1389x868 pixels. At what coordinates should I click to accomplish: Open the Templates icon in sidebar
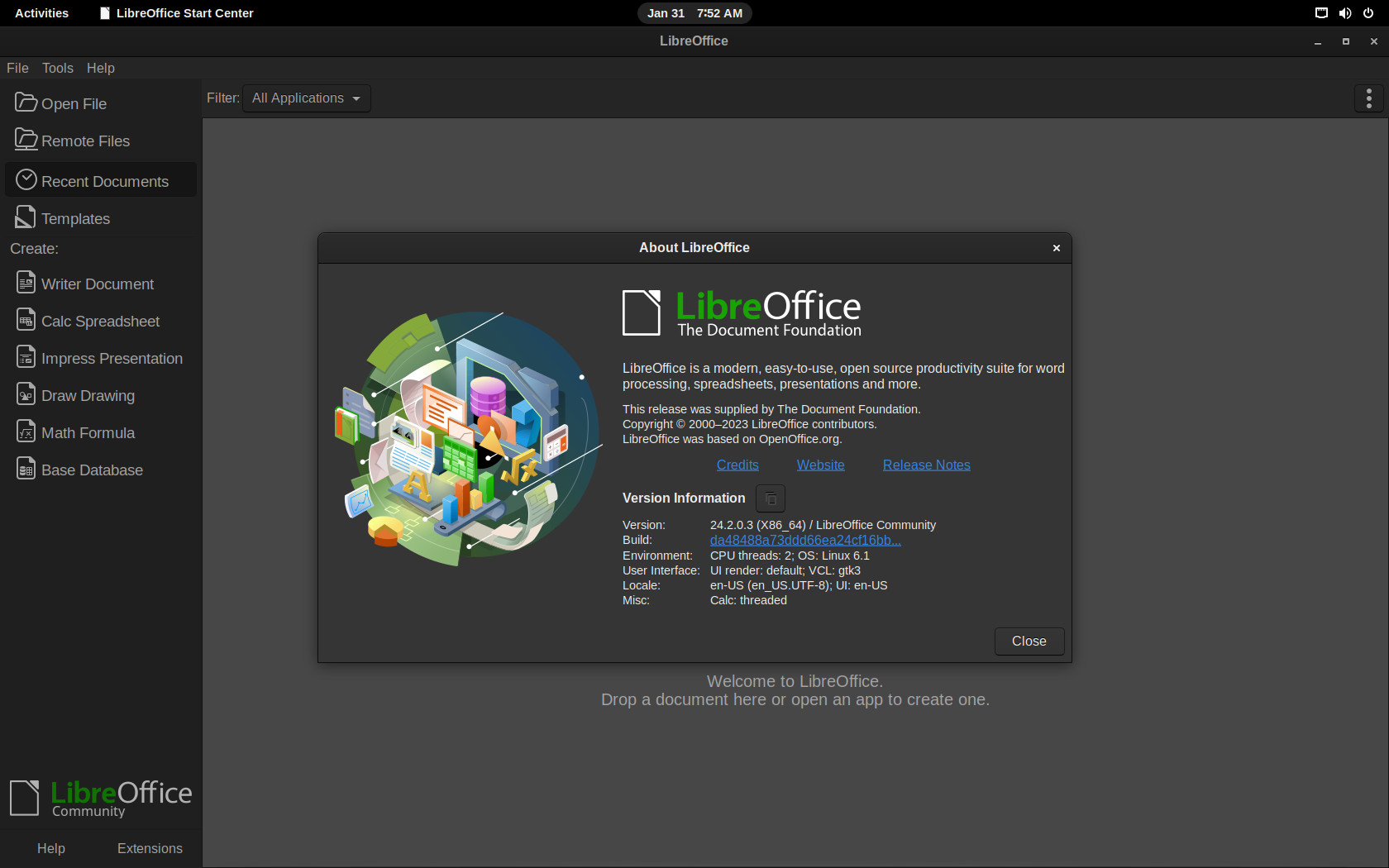tap(26, 217)
